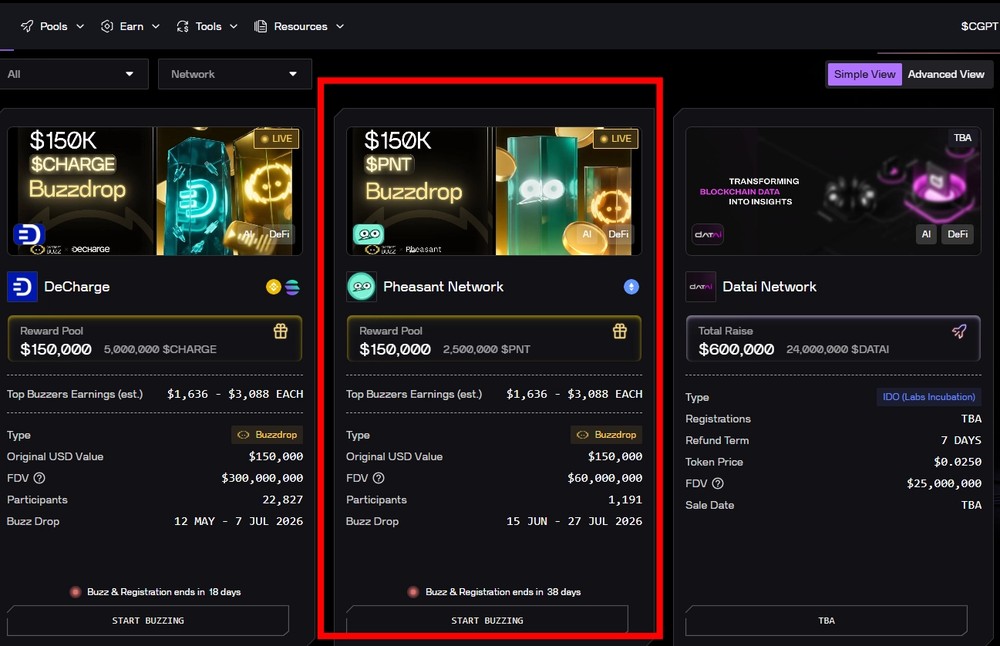Click the Solana chain icon on DeCharge
This screenshot has width=1000, height=646.
tap(292, 287)
